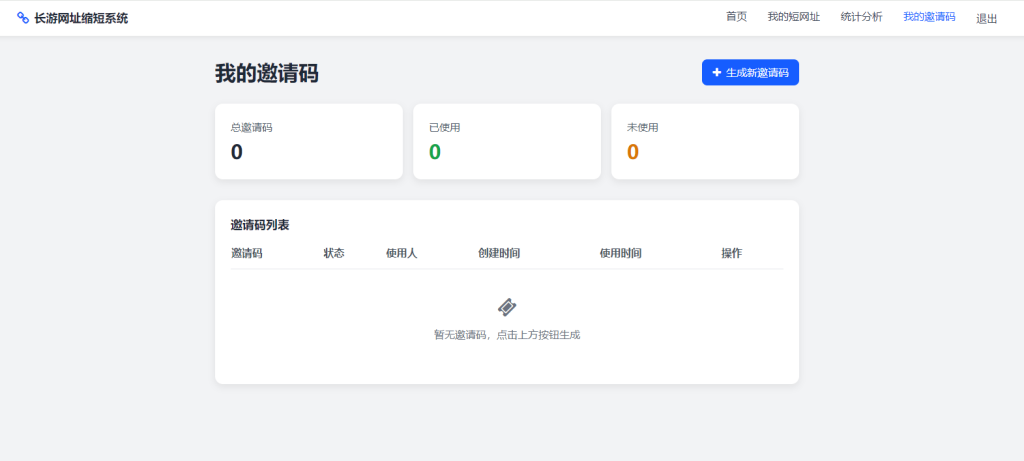The width and height of the screenshot is (1024, 461).
Task: Click the 状态 column header
Action: (x=334, y=253)
